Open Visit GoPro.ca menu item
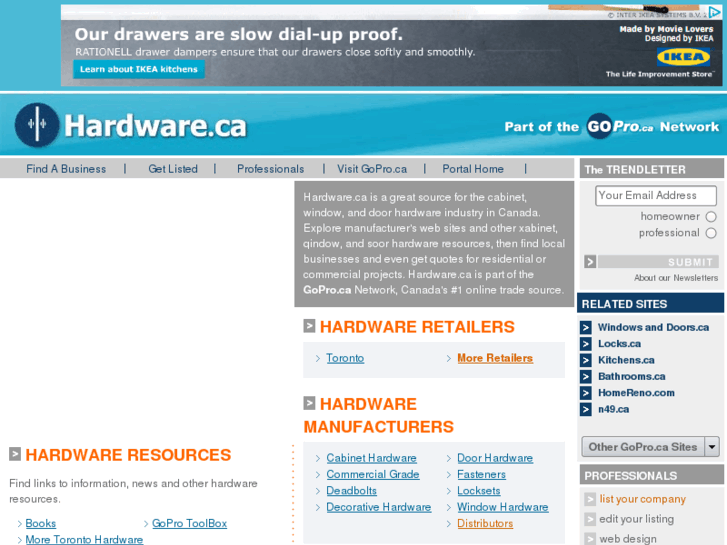727x545 pixels. pos(372,169)
